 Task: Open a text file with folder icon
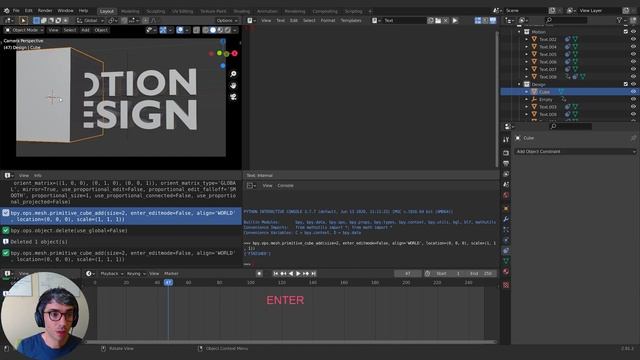[x=438, y=20]
